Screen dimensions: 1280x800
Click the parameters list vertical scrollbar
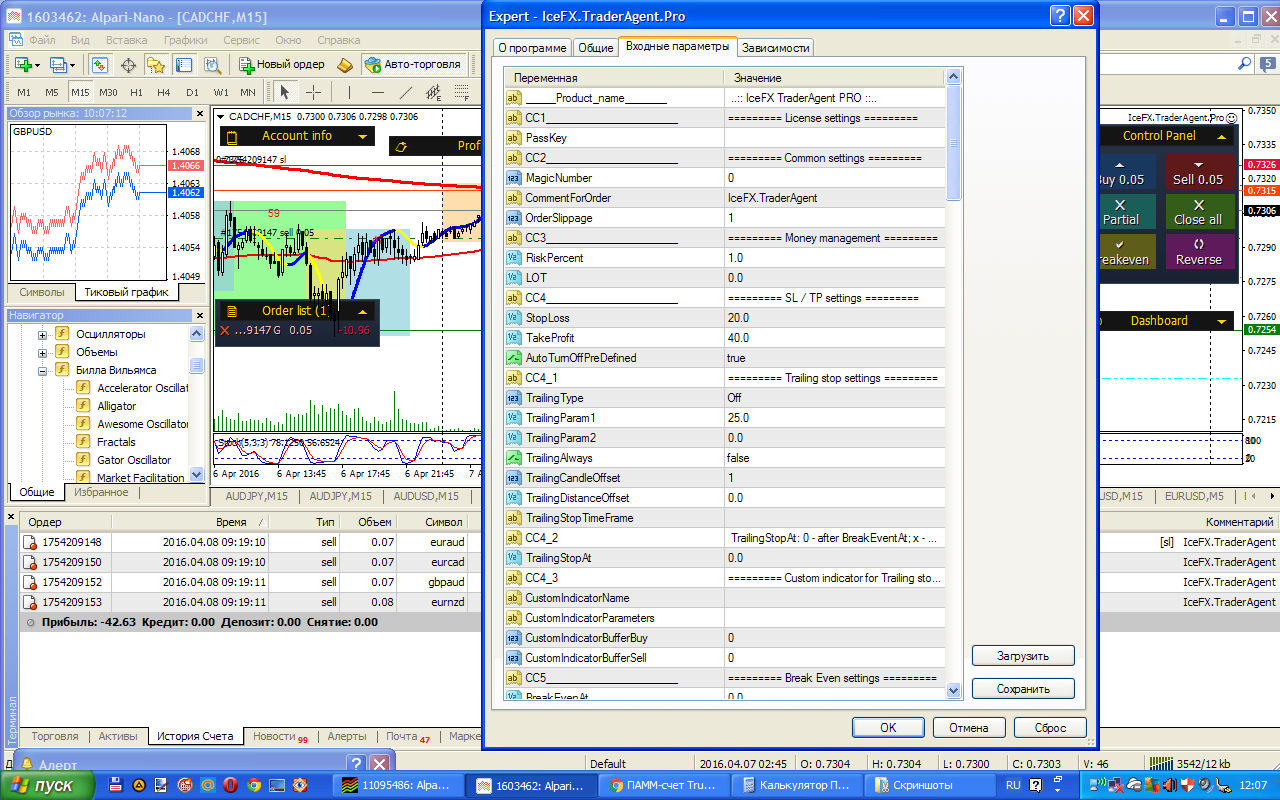tap(953, 384)
